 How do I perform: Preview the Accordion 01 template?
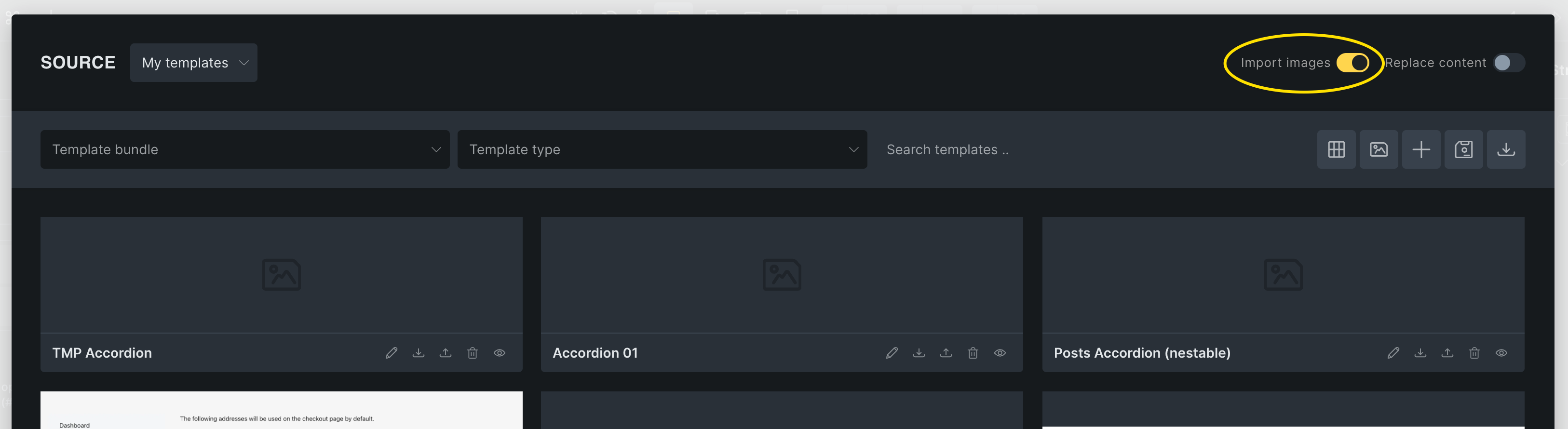click(1000, 353)
